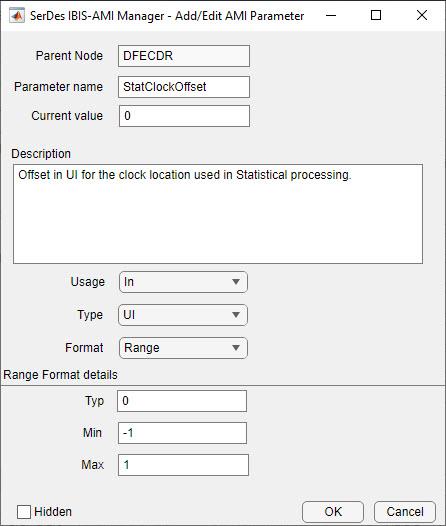Toggle the Hidden checkbox
The image size is (446, 526).
point(24,512)
